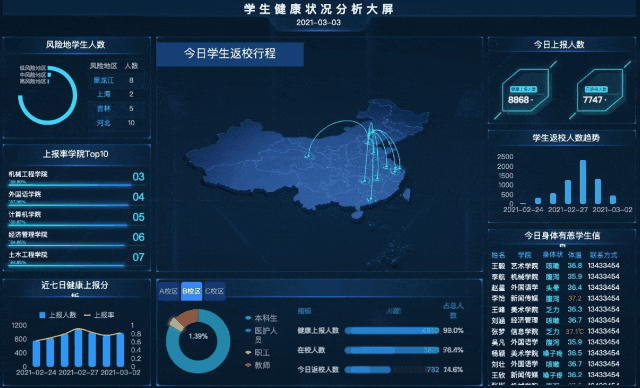Click the 2021-03-02 label on 返校趋势 chart
This screenshot has width=640, height=388.
612,210
